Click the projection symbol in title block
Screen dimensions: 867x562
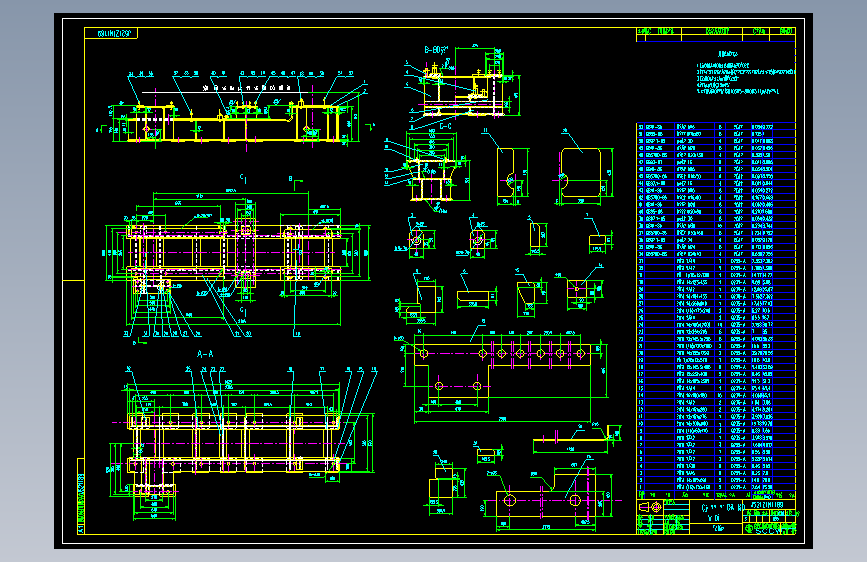pyautogui.click(x=650, y=507)
